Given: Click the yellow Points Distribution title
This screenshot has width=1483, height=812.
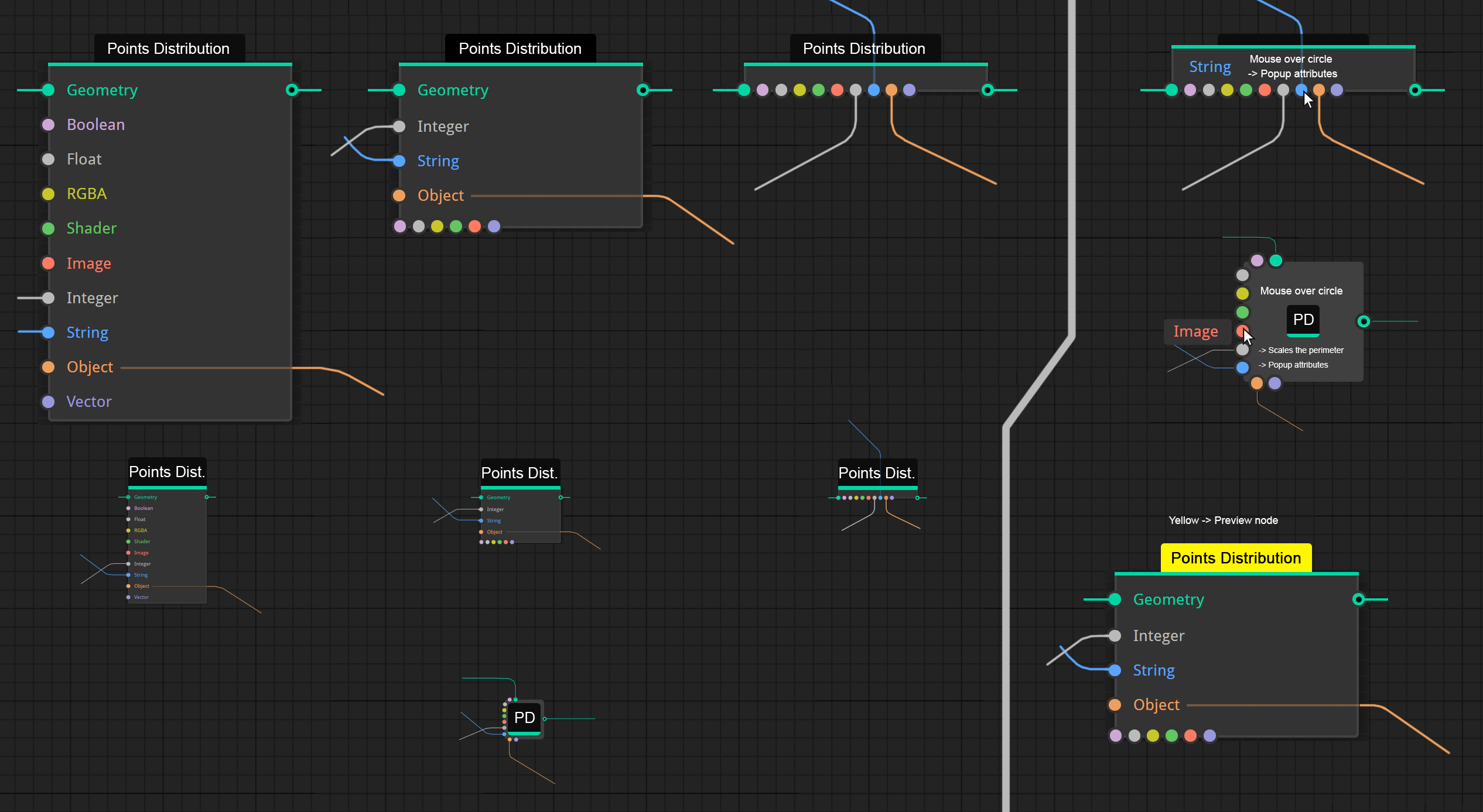Looking at the screenshot, I should (1236, 558).
